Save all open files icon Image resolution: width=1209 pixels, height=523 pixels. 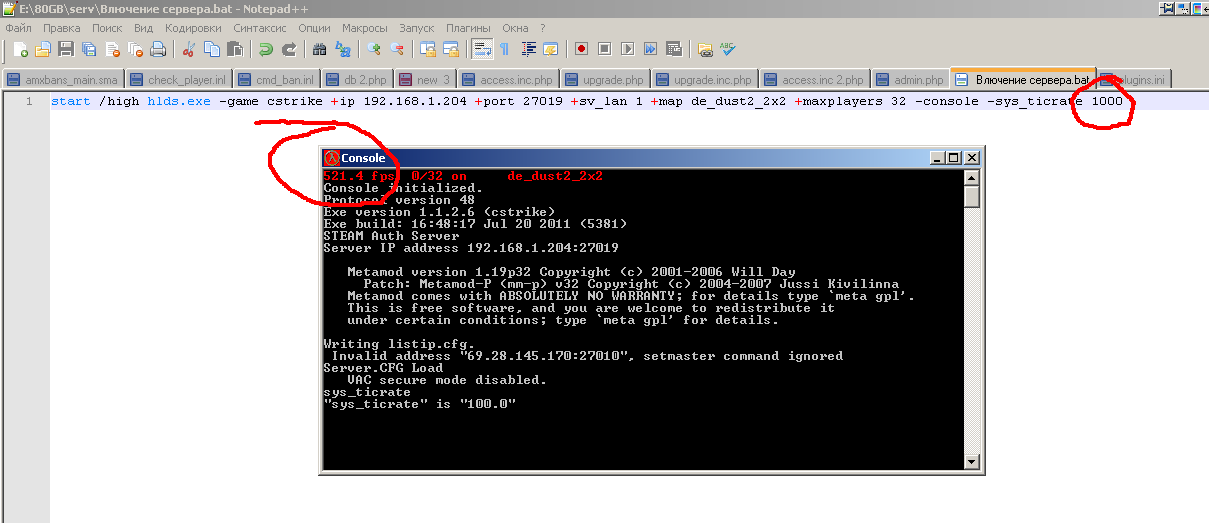(88, 49)
